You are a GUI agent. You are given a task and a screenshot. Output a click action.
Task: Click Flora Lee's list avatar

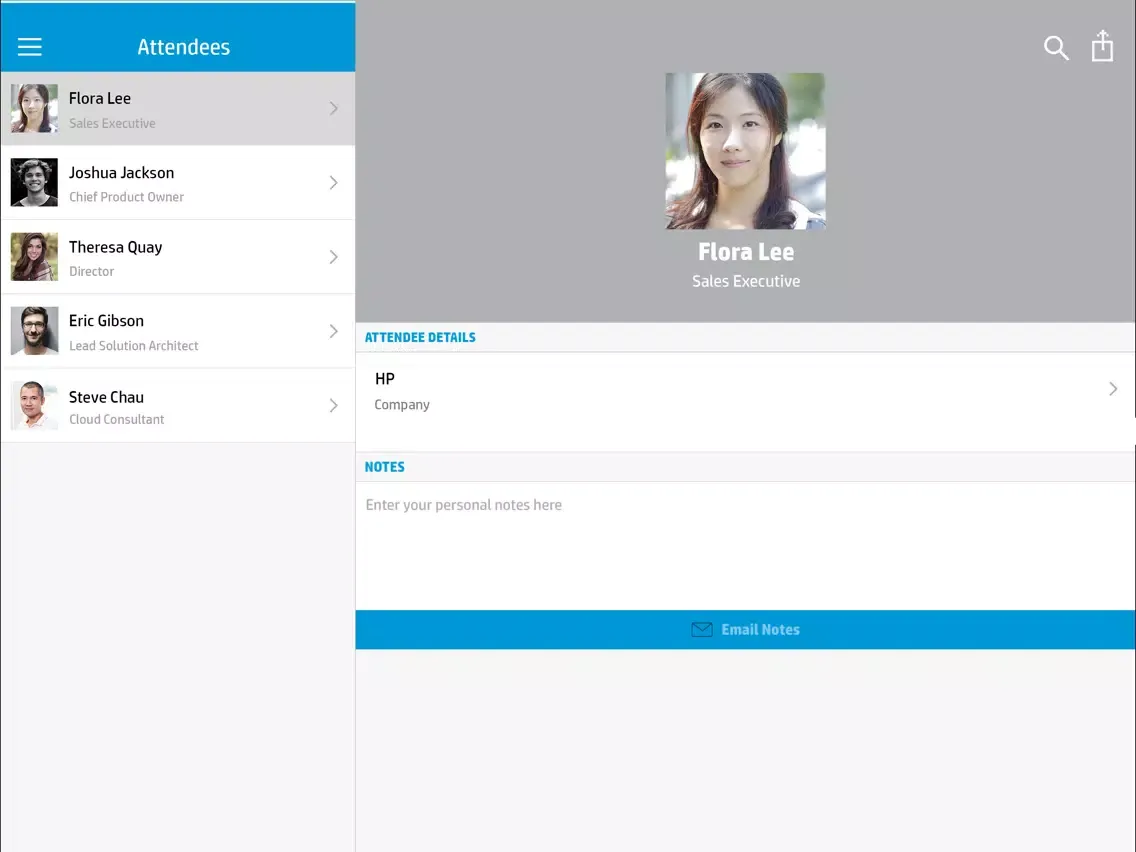click(34, 108)
